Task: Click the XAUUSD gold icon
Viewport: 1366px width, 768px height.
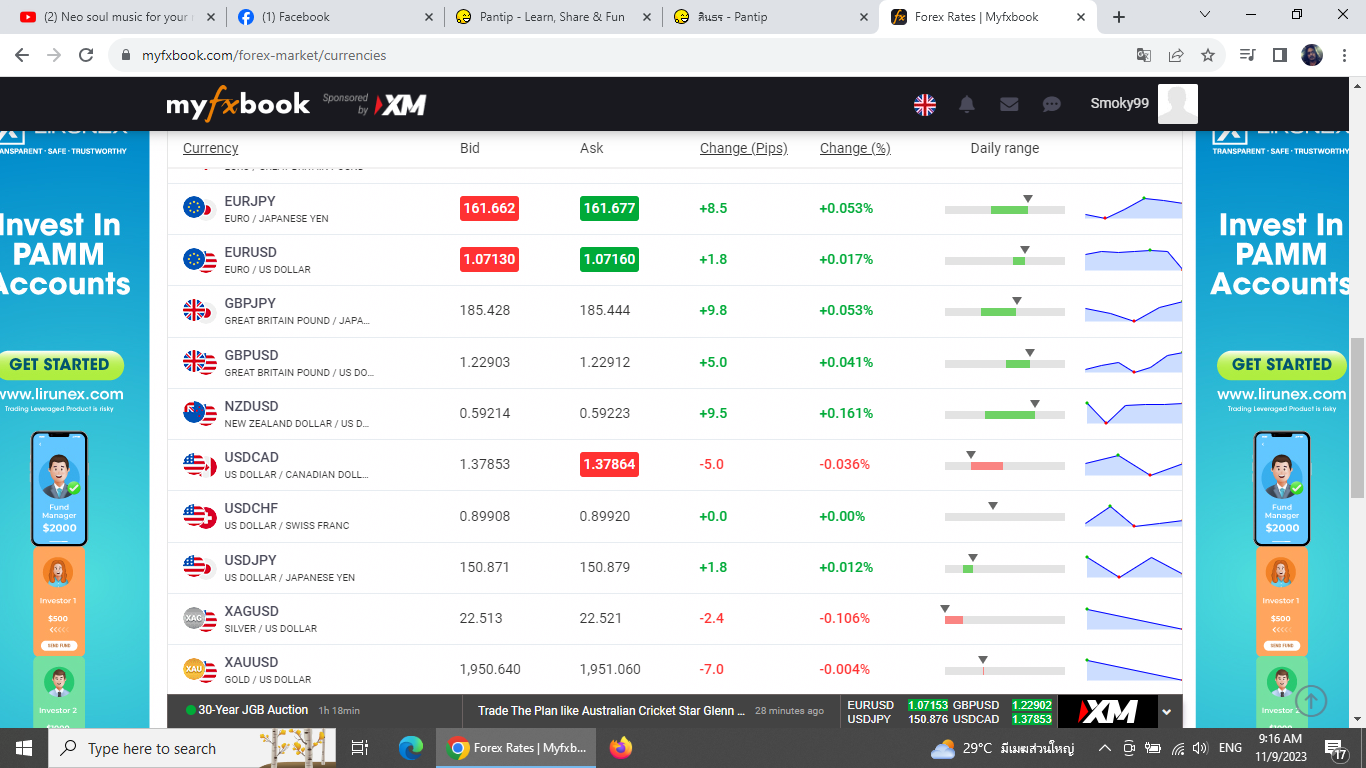Action: click(x=198, y=669)
